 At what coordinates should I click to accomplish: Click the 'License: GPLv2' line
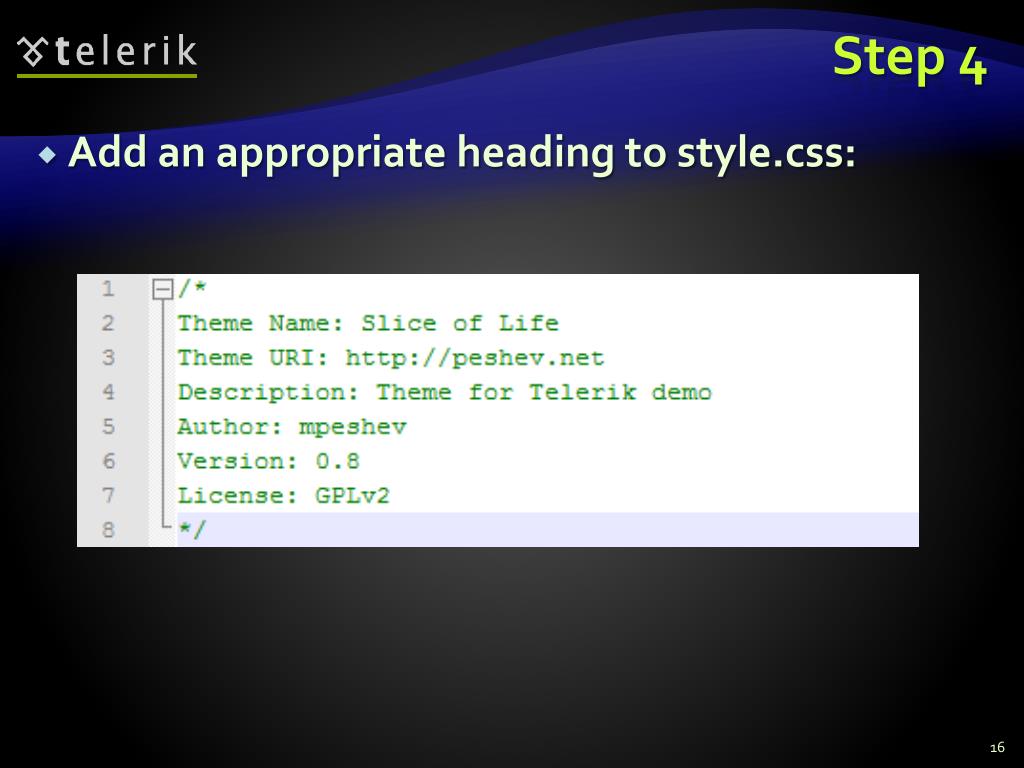click(283, 496)
